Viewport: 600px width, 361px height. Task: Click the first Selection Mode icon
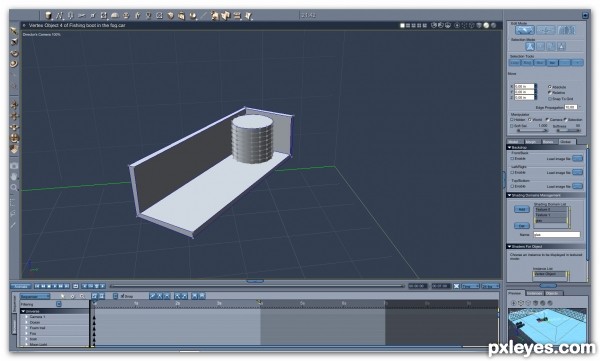click(530, 47)
